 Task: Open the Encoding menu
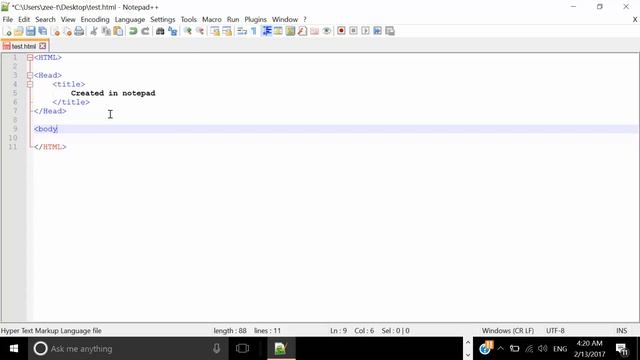95,20
